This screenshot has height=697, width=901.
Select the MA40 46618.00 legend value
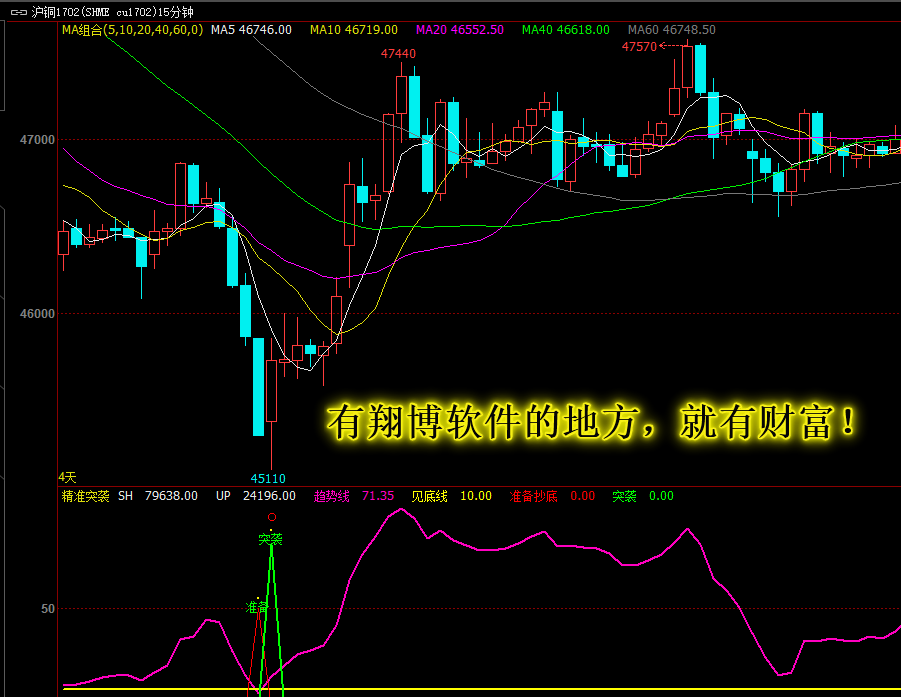coord(565,30)
